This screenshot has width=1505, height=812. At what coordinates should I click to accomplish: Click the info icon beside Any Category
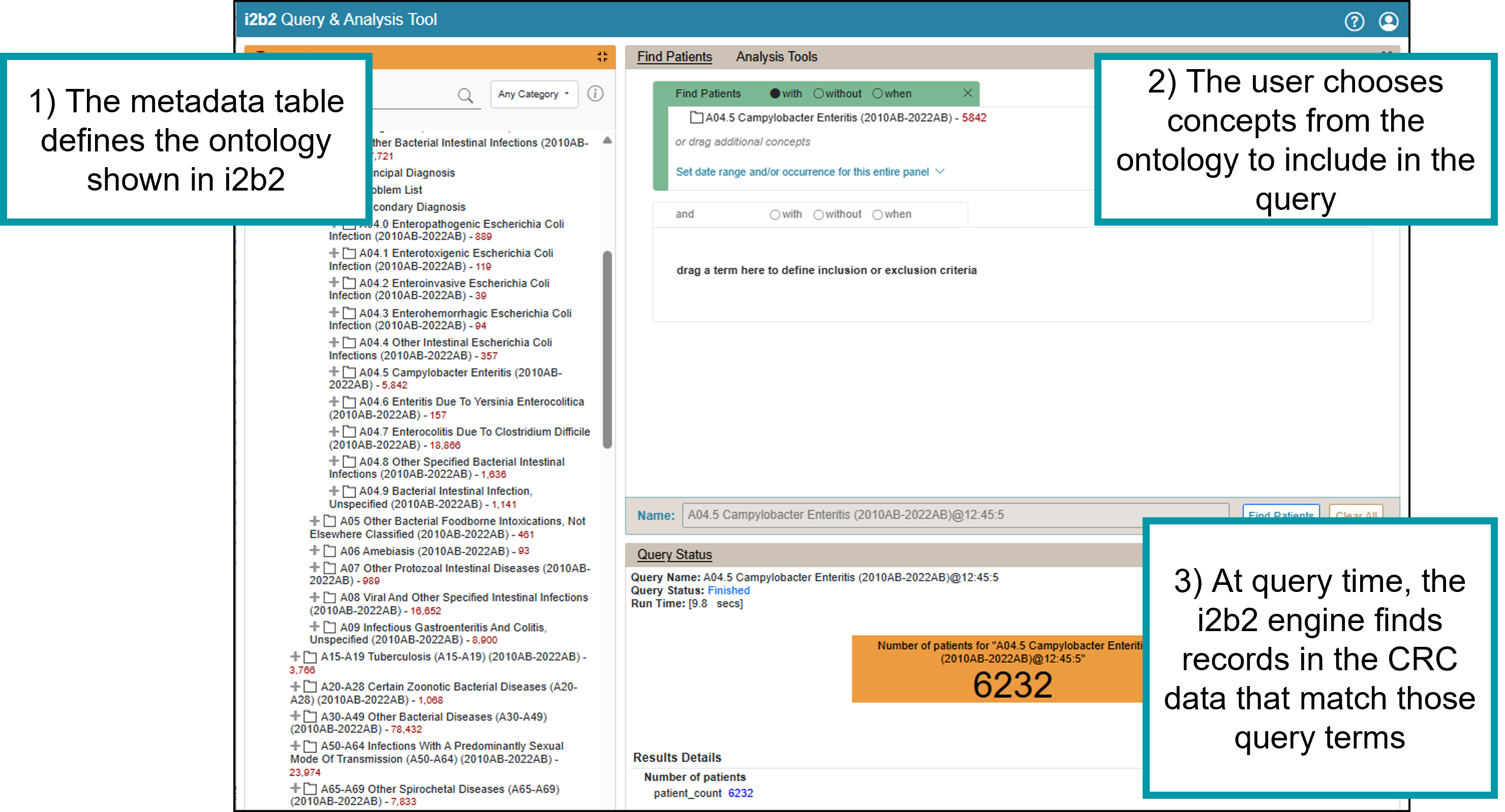coord(595,93)
